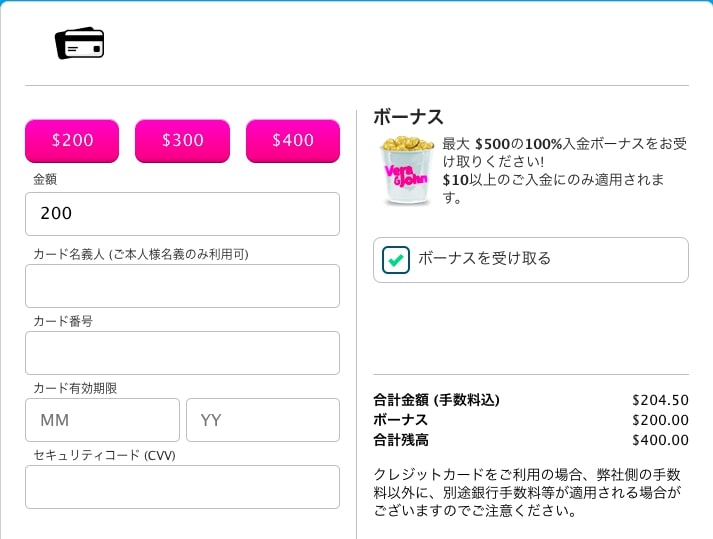Click the credit card icon at top
This screenshot has width=713, height=539.
click(80, 43)
